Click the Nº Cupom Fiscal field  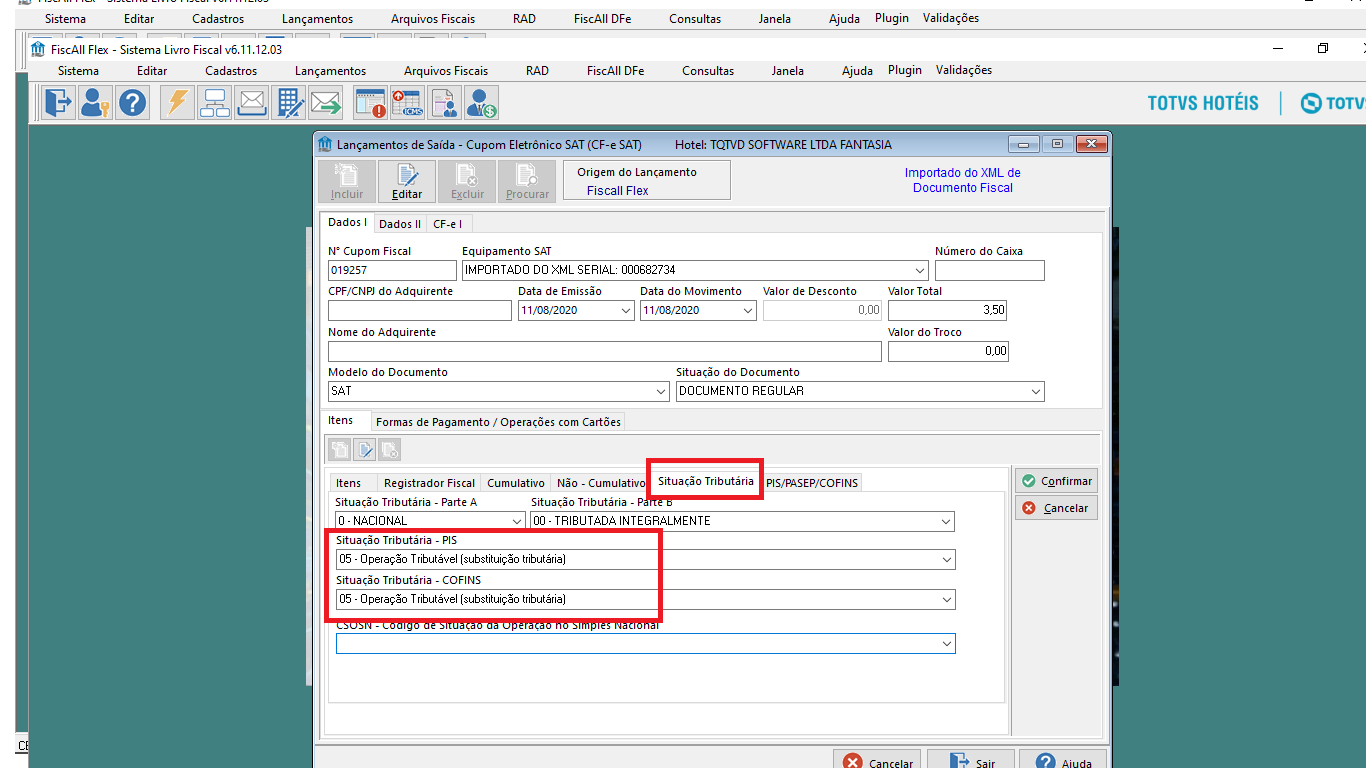click(392, 270)
